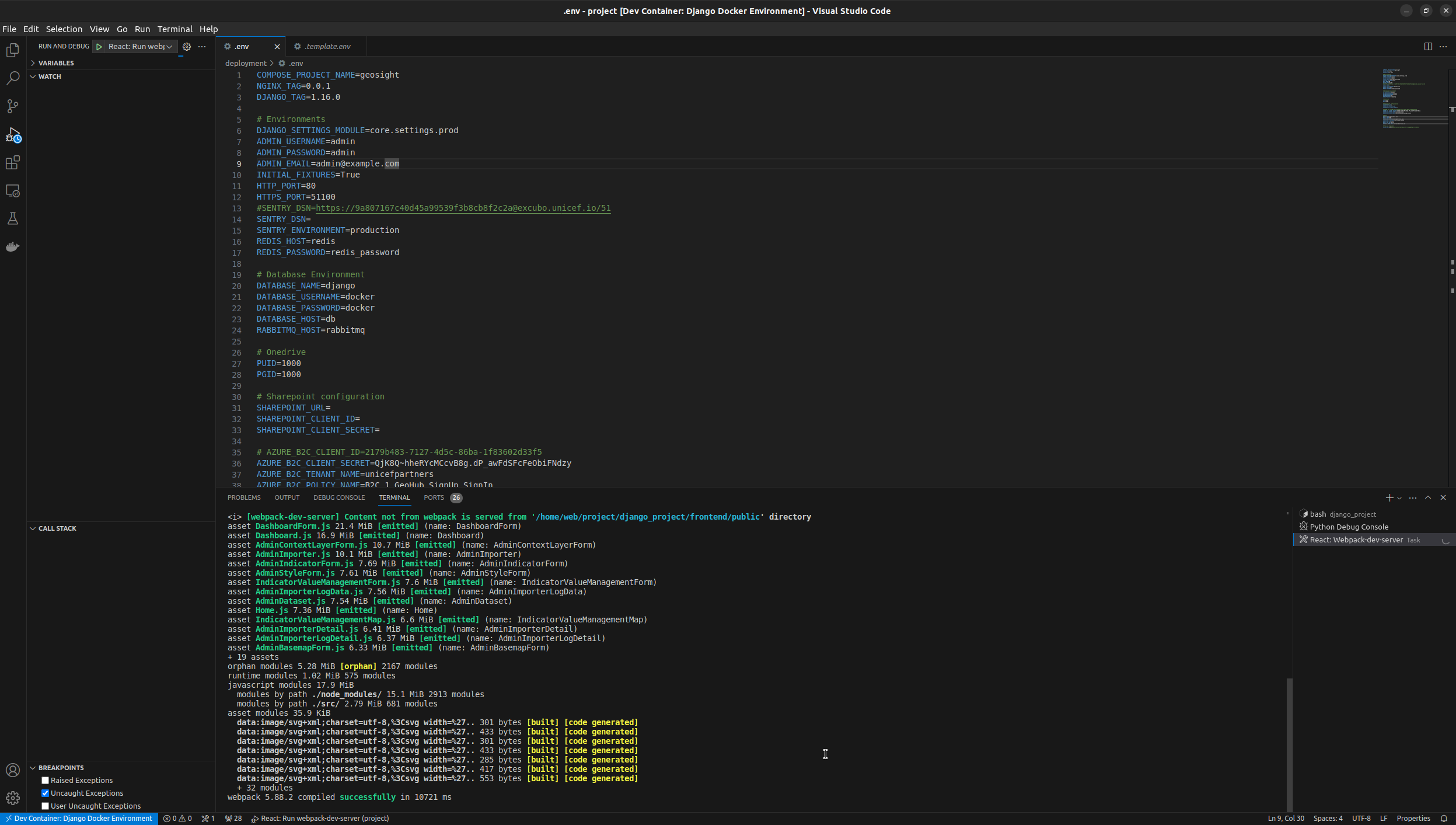Viewport: 1456px width, 825px height.
Task: Toggle Uncaught Exceptions breakpoint checkbox
Action: click(x=45, y=793)
